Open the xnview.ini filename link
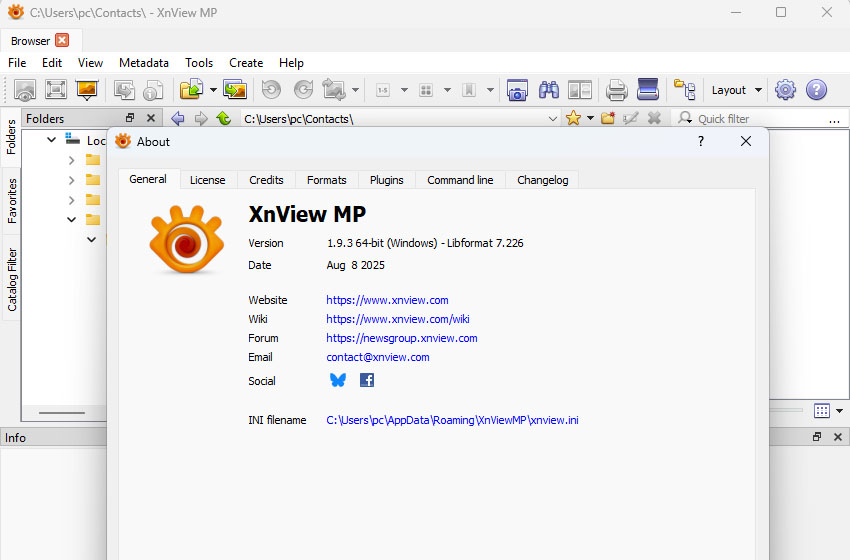 tap(452, 420)
